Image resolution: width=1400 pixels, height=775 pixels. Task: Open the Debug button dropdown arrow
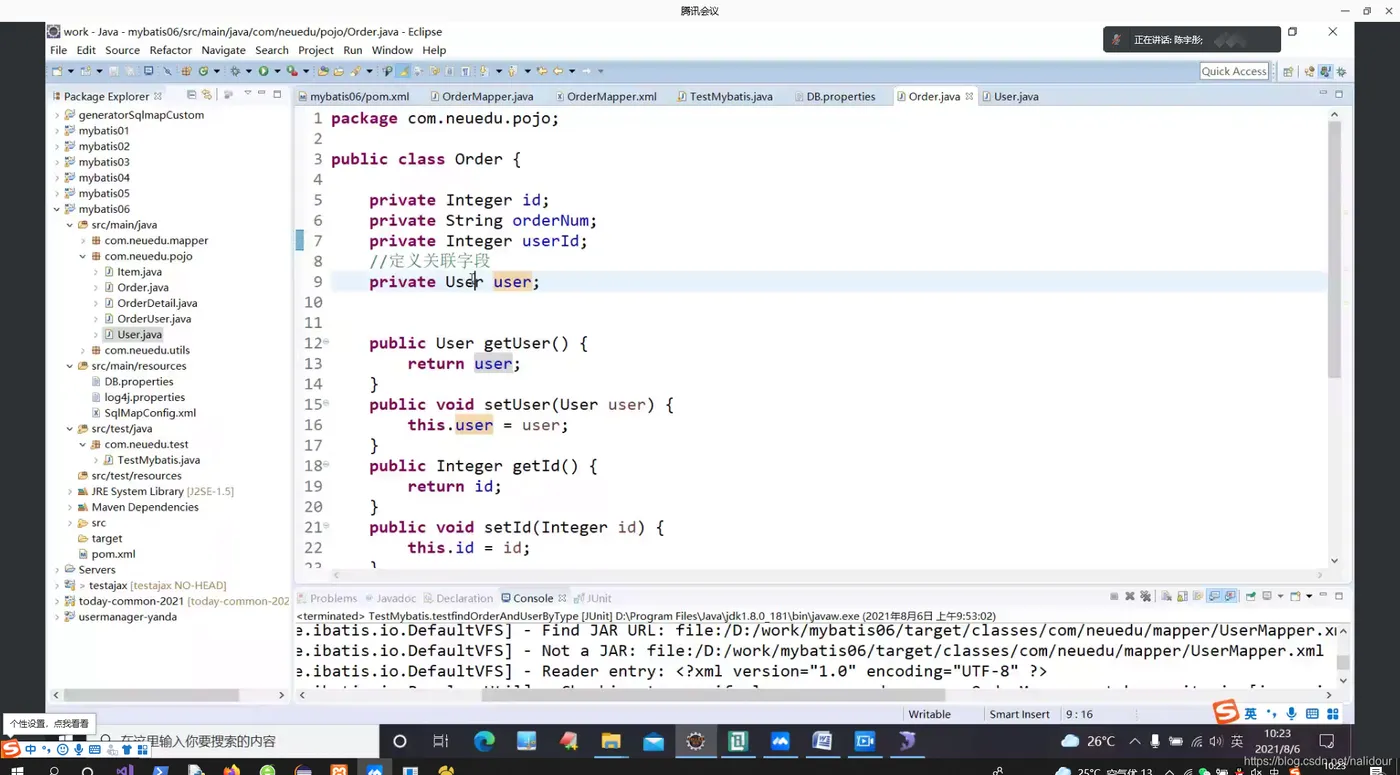tap(248, 71)
